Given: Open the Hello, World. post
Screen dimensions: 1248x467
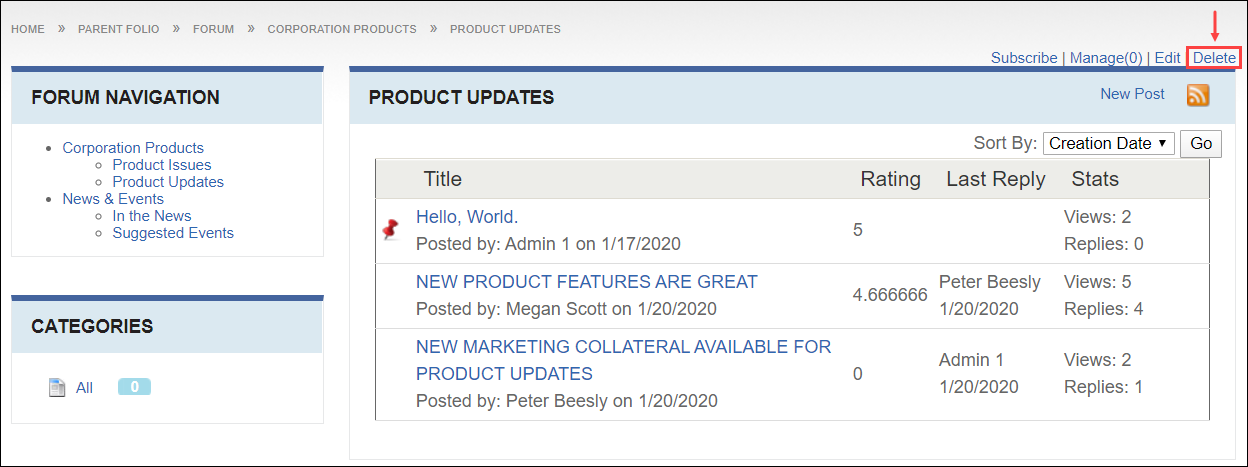Looking at the screenshot, I should [467, 217].
